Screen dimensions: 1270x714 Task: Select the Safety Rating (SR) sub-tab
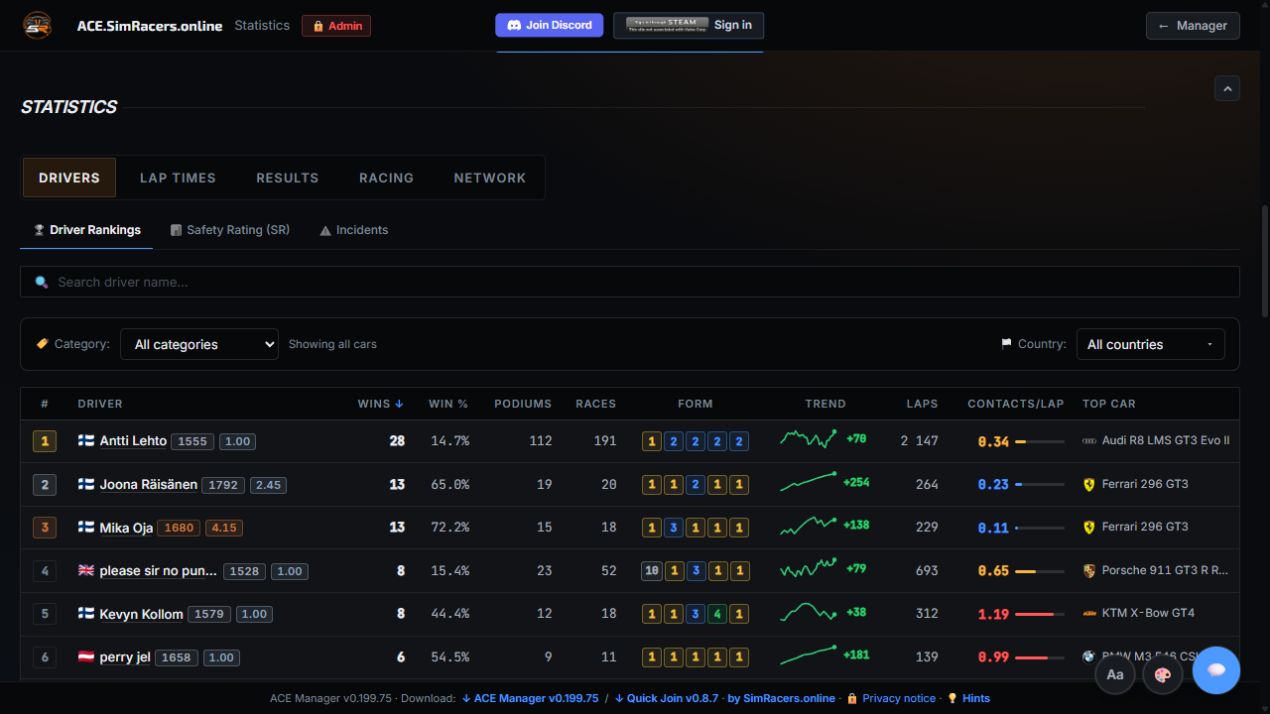click(x=230, y=230)
